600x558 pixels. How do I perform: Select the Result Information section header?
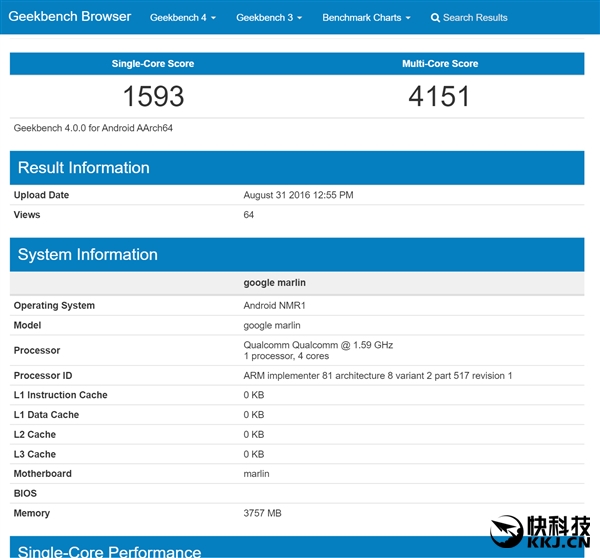tap(84, 168)
